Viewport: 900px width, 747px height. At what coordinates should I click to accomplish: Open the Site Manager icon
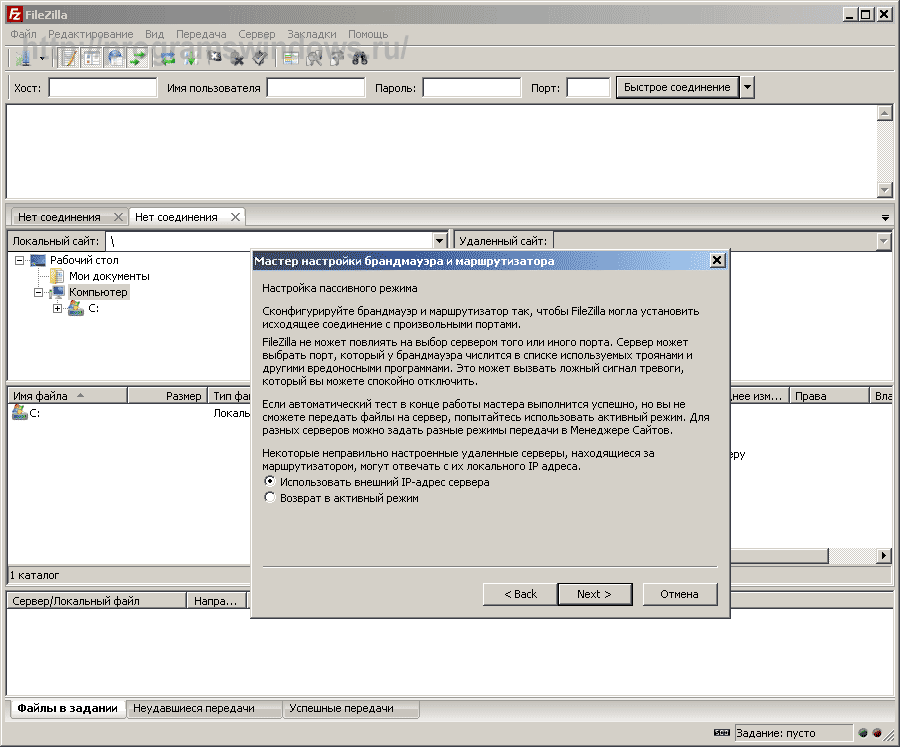coord(23,58)
